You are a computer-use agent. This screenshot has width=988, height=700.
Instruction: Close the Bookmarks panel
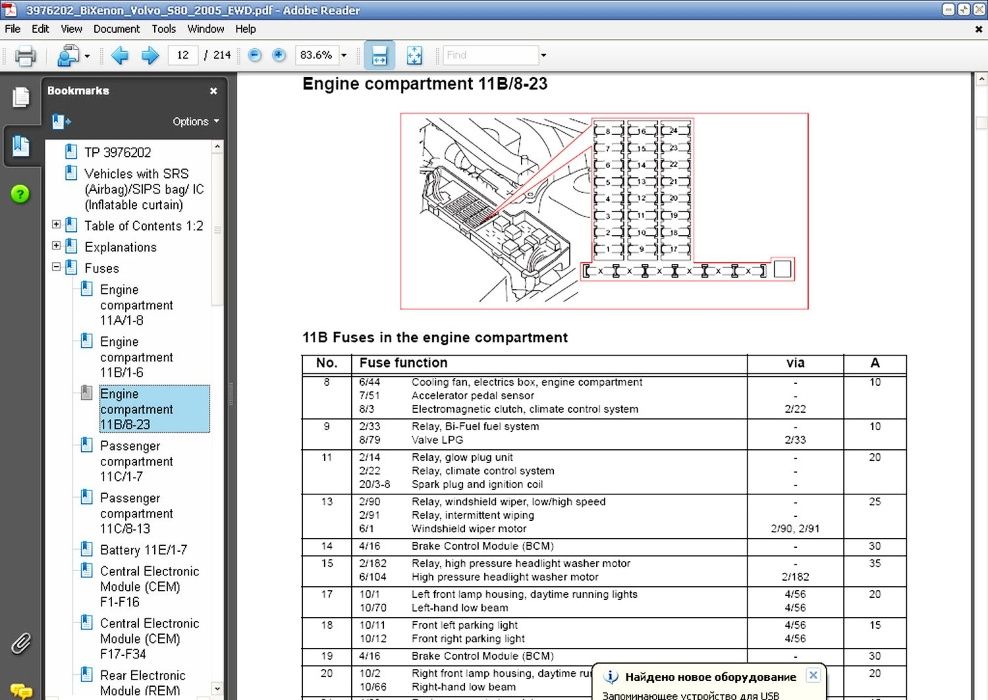pos(213,91)
